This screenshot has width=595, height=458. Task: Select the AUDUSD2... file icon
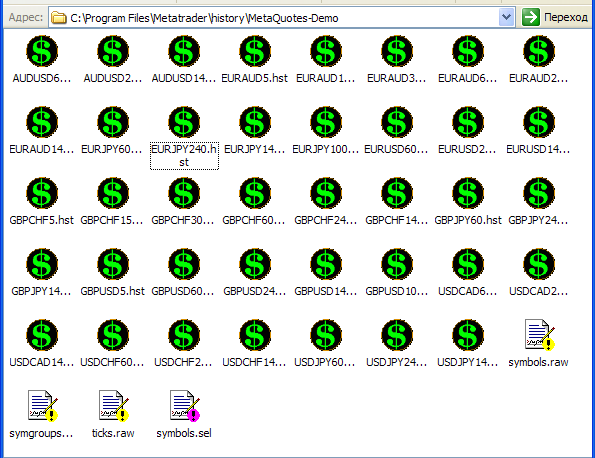point(113,51)
